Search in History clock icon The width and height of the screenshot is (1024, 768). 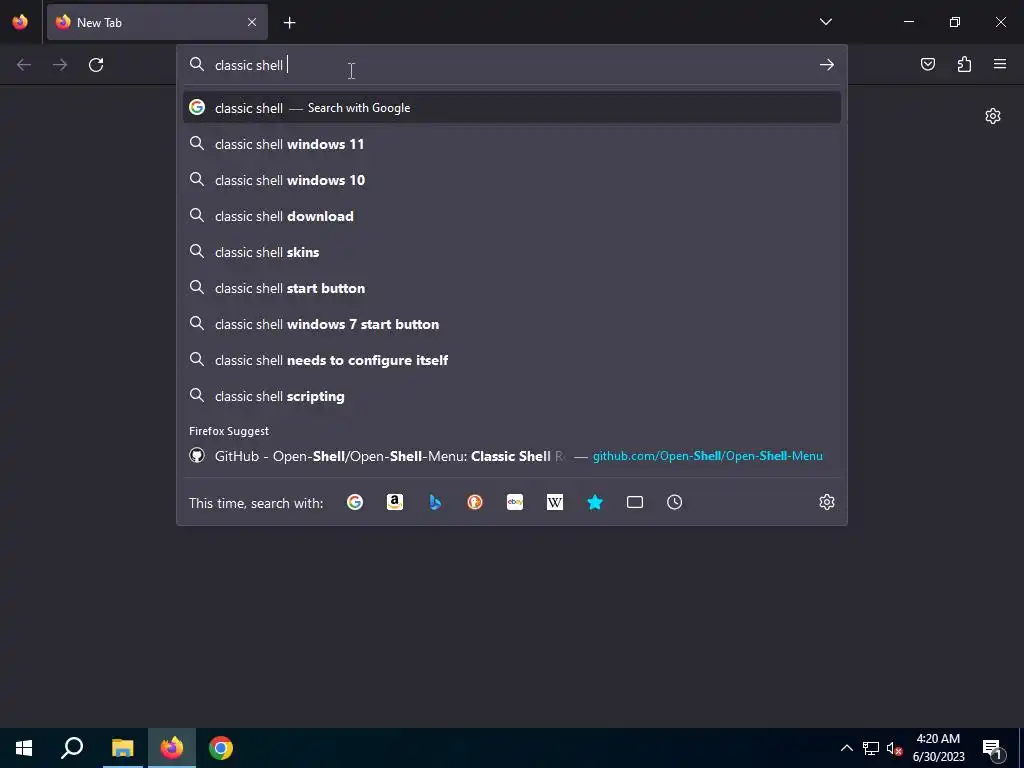[x=675, y=502]
